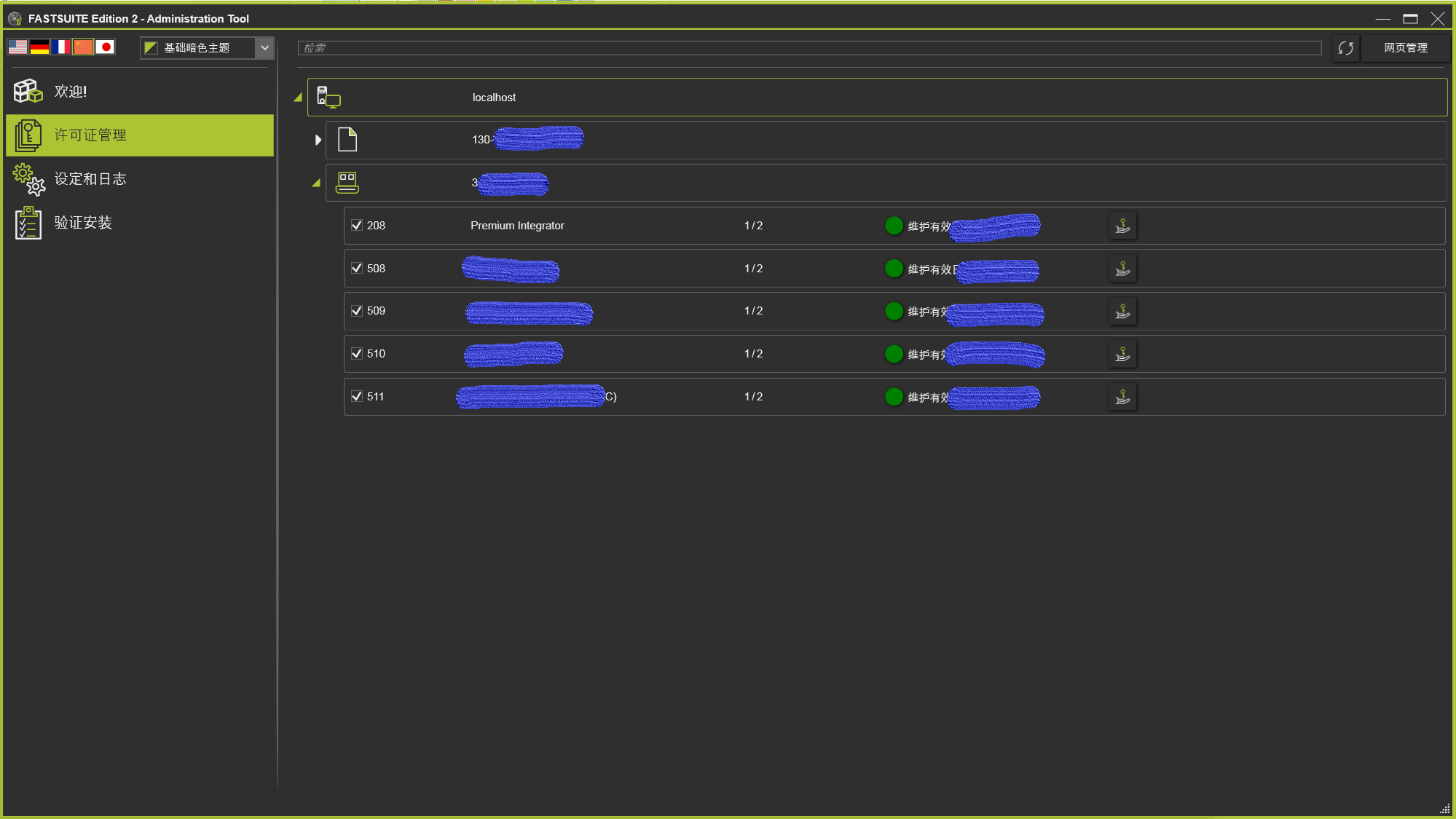Collapse the localhost tree node
Viewport: 1456px width, 819px height.
click(298, 98)
